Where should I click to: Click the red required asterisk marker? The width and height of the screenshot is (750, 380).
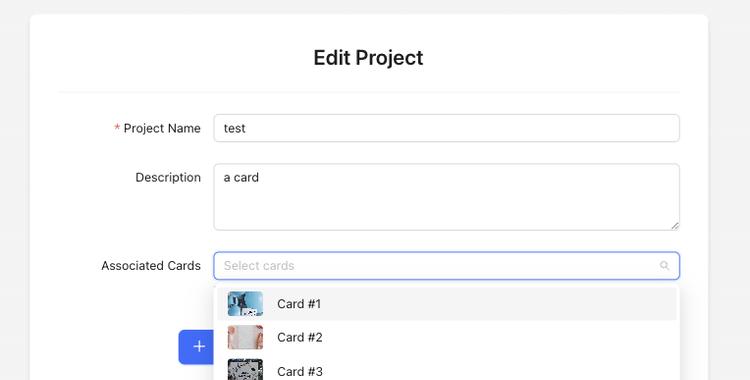pos(117,128)
